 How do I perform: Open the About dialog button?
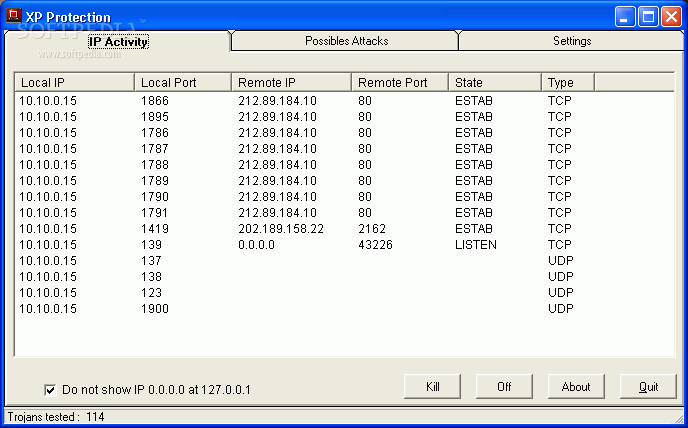coord(576,387)
